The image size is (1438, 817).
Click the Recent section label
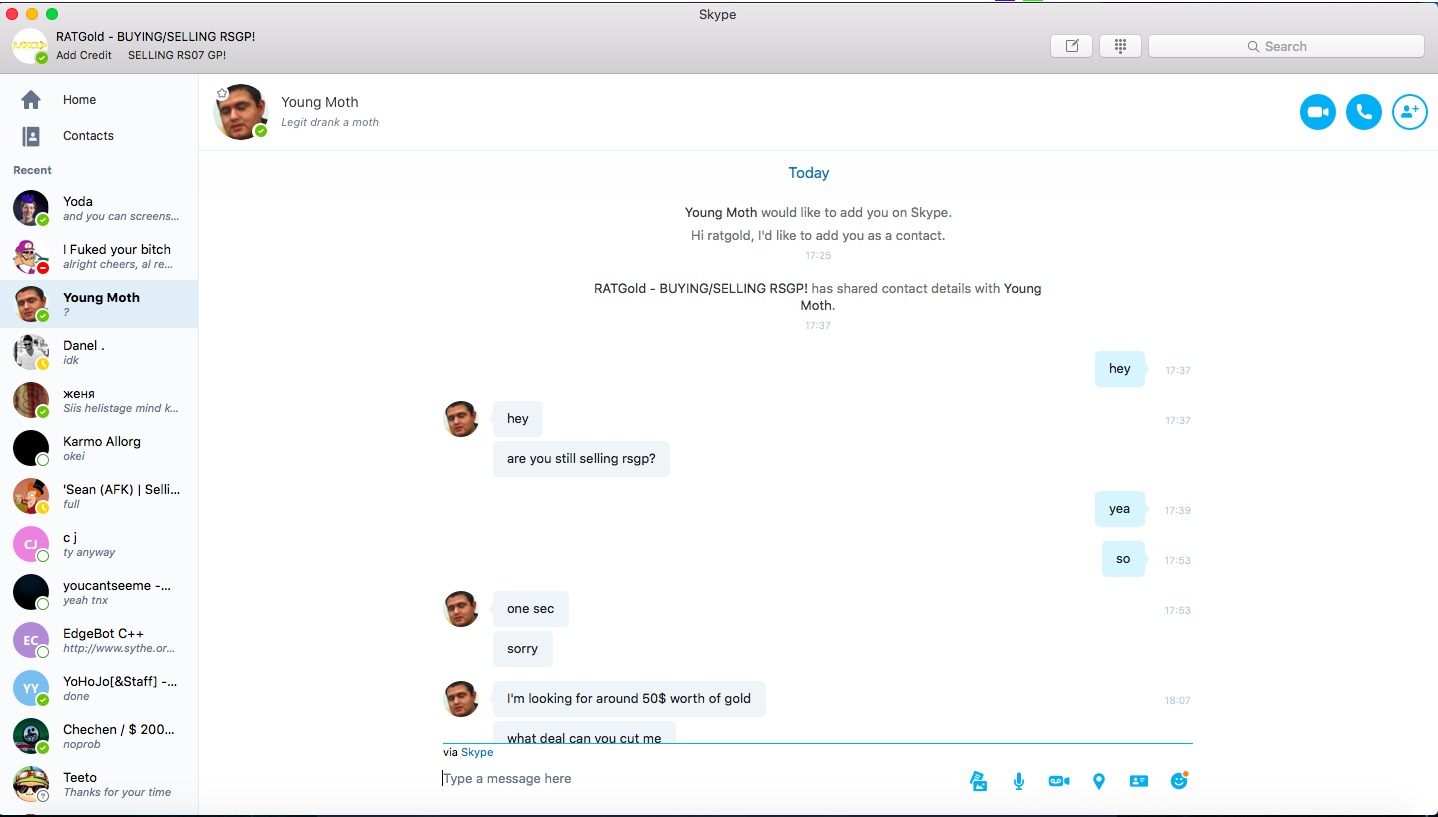click(32, 170)
